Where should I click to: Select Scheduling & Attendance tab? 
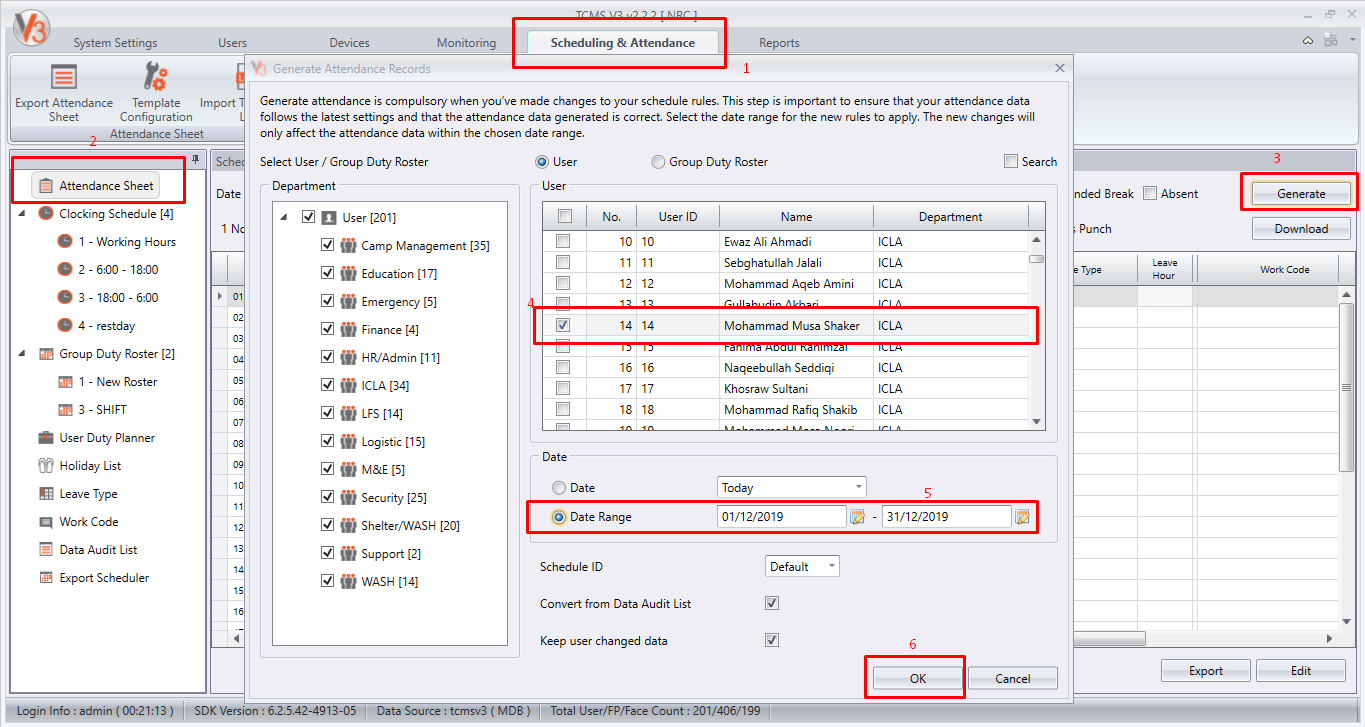point(623,43)
